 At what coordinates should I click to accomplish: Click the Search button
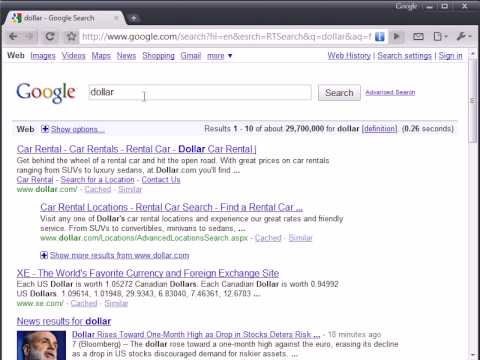(x=339, y=93)
